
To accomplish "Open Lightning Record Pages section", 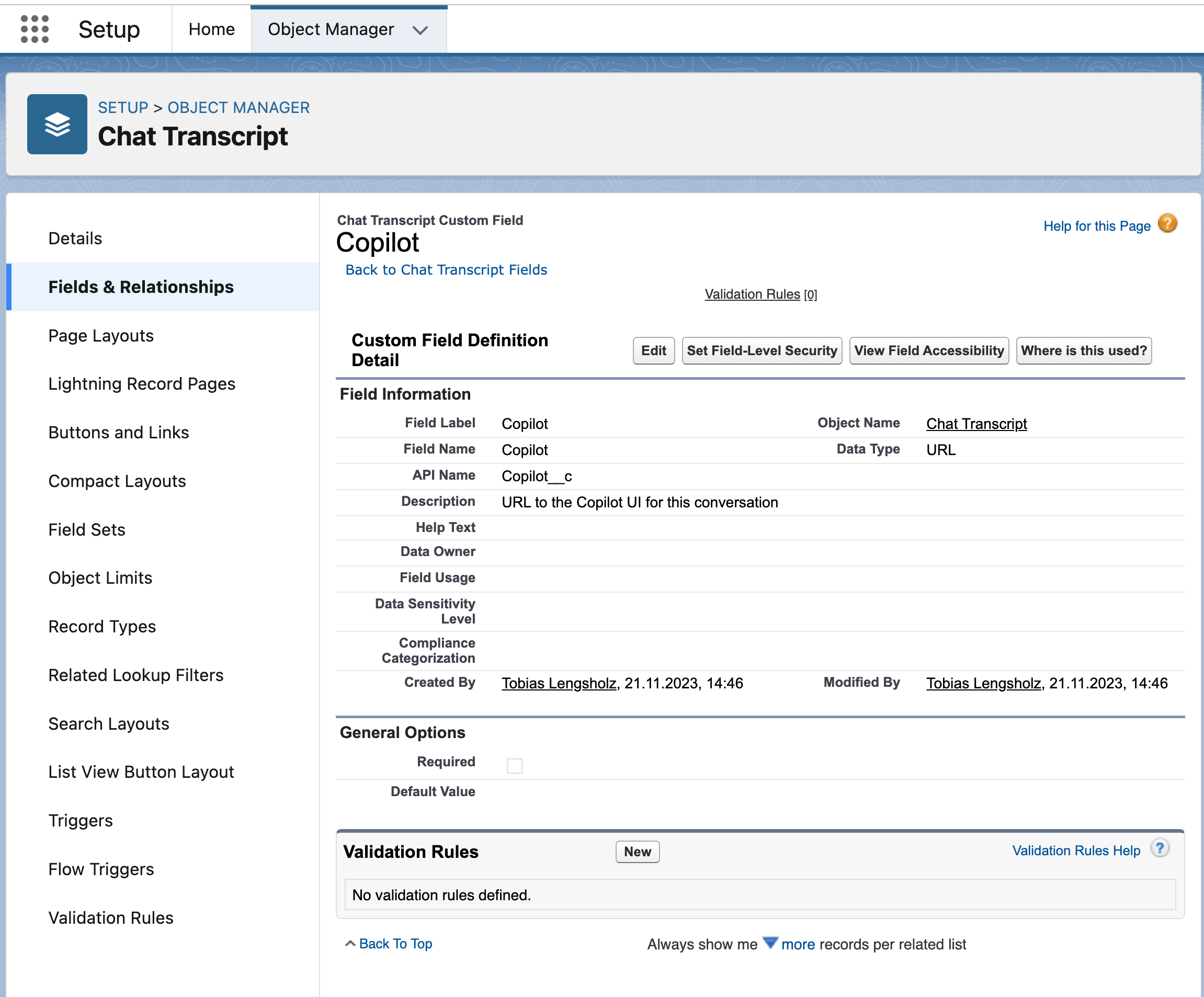I will [142, 383].
